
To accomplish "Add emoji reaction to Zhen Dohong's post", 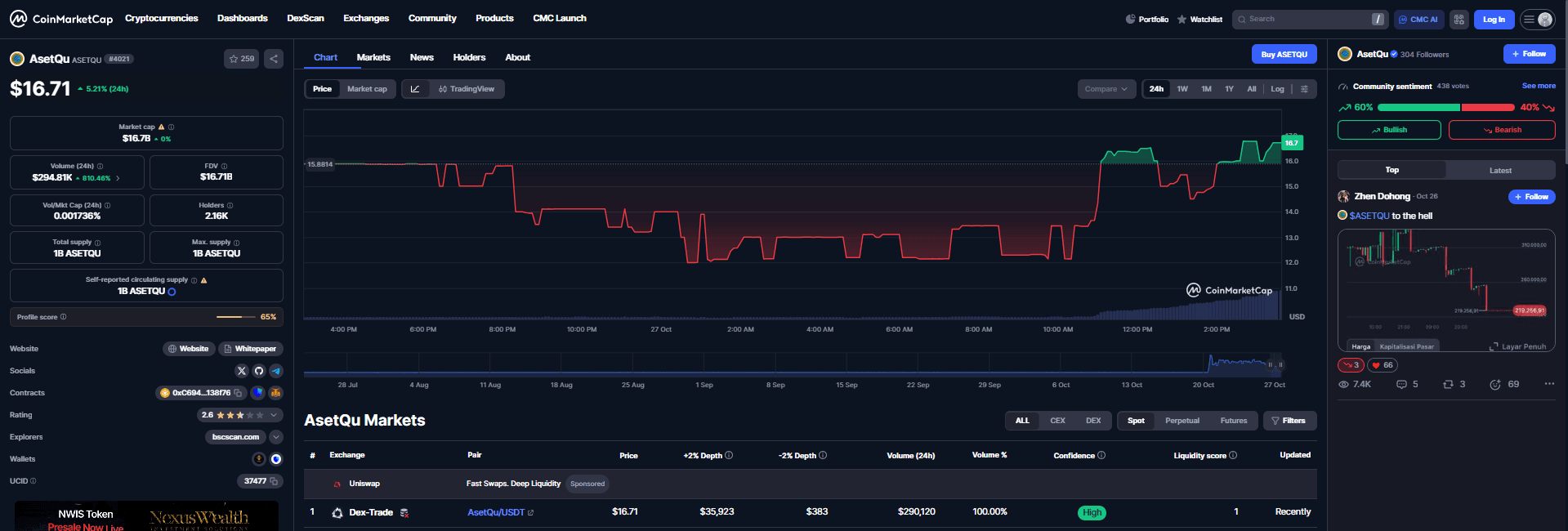I will coord(1503,384).
